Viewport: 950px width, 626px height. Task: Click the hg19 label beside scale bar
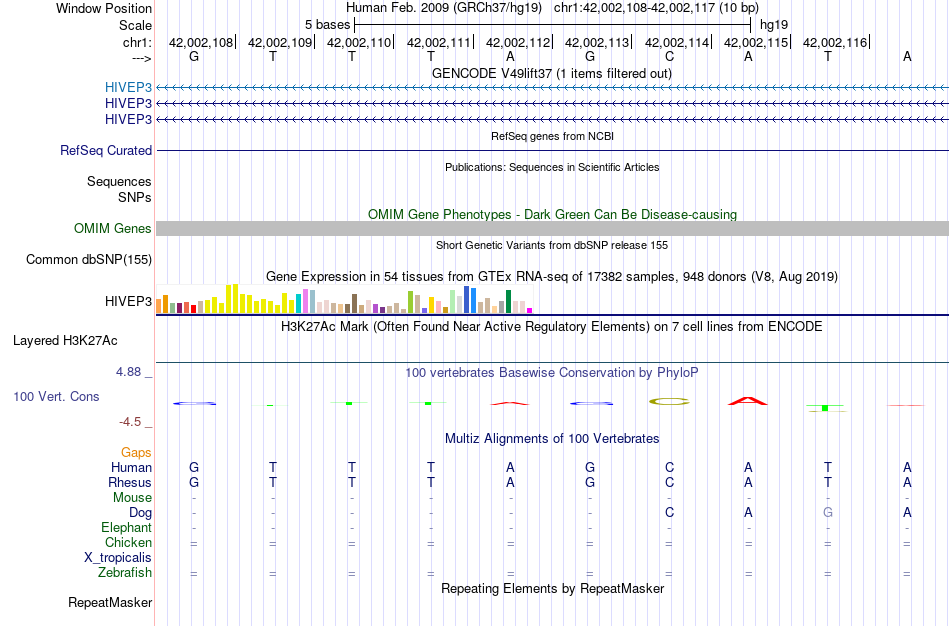774,25
